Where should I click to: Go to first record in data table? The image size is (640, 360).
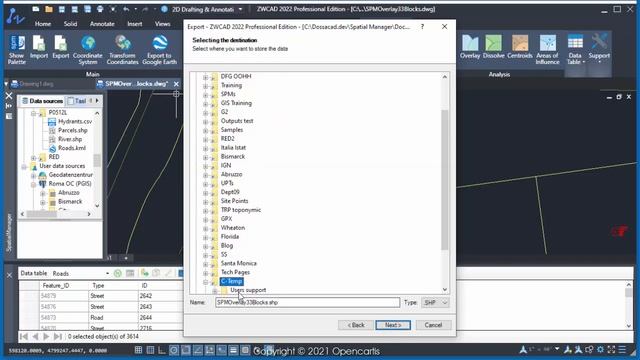point(24,336)
